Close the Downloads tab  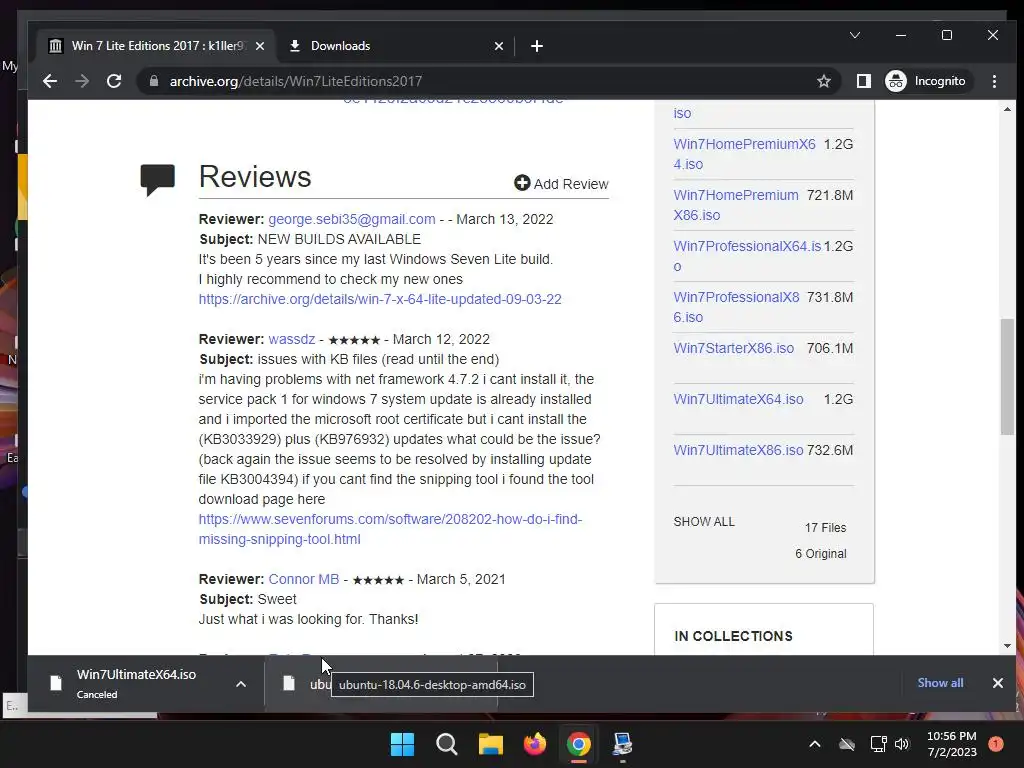pos(499,46)
